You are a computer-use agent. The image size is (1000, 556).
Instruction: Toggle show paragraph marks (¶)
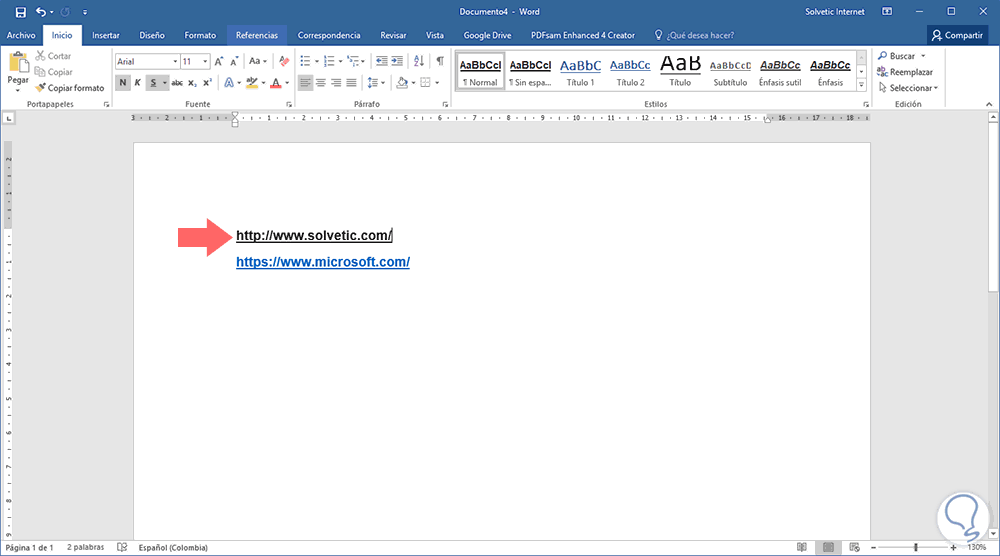439,61
